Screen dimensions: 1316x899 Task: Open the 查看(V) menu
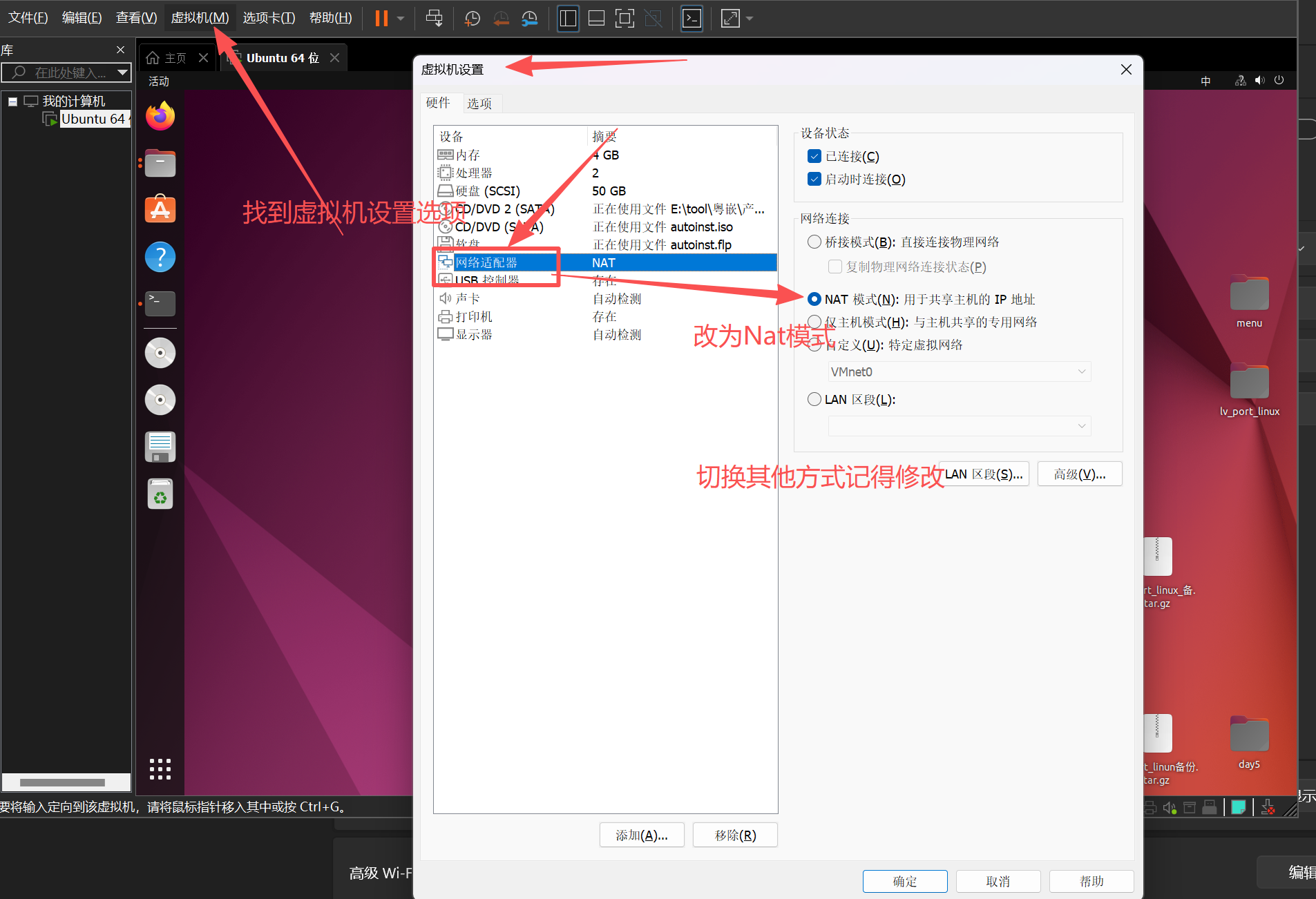tap(136, 18)
